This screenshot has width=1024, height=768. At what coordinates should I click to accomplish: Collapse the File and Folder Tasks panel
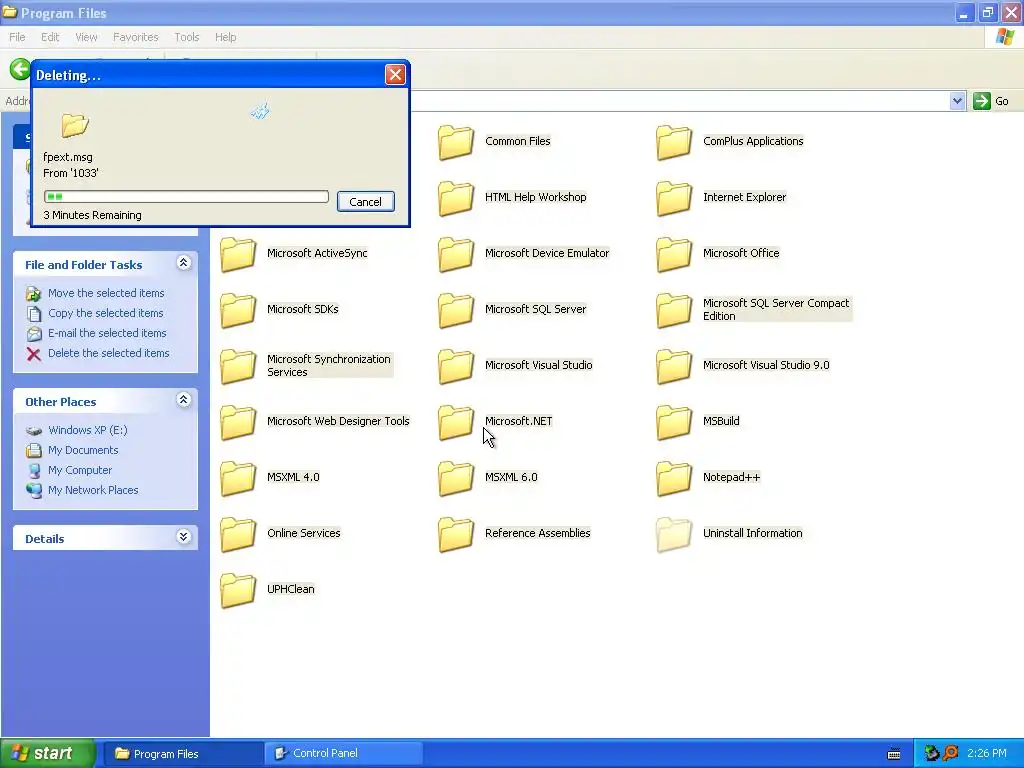184,263
